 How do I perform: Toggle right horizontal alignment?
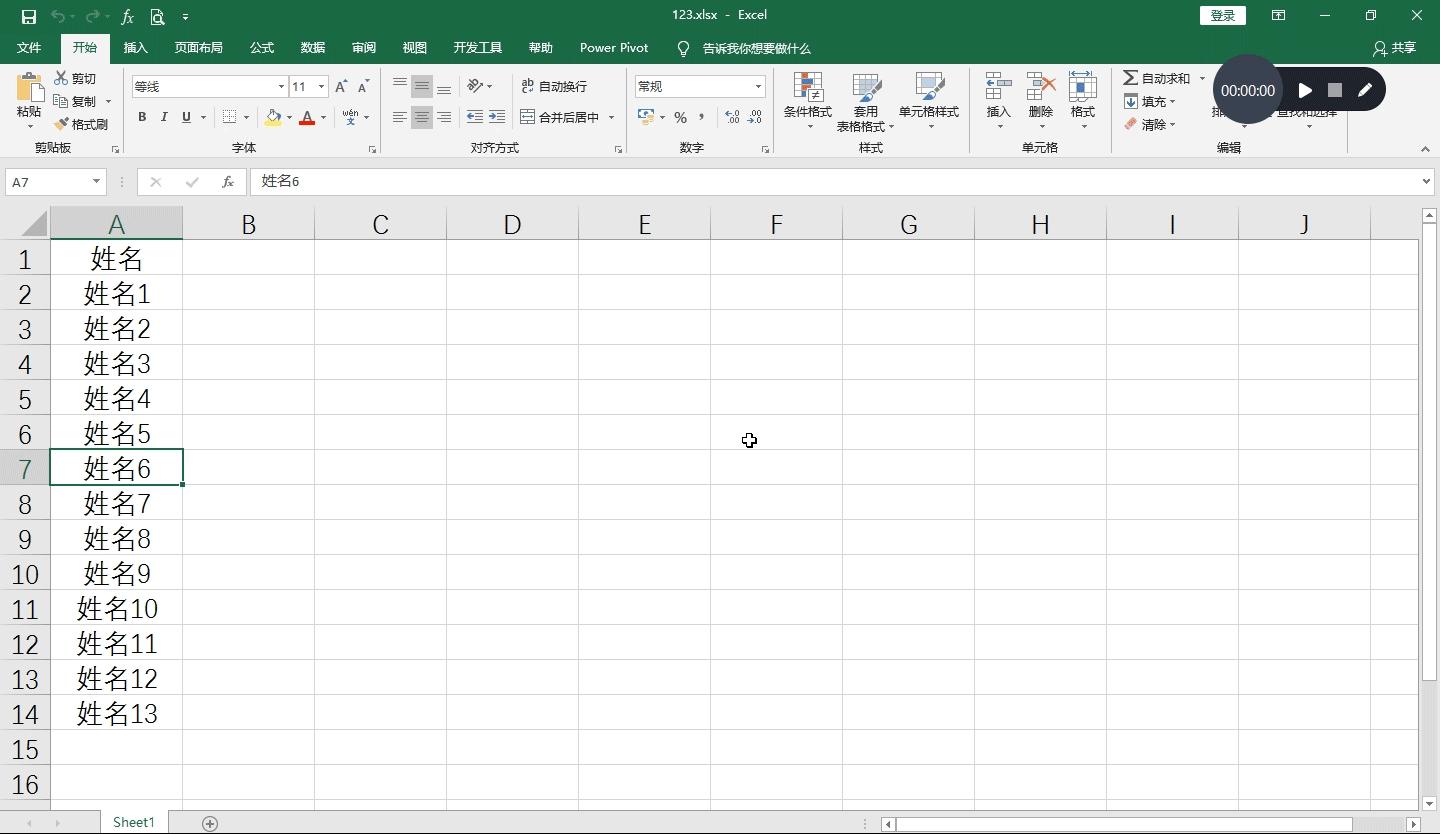click(444, 117)
